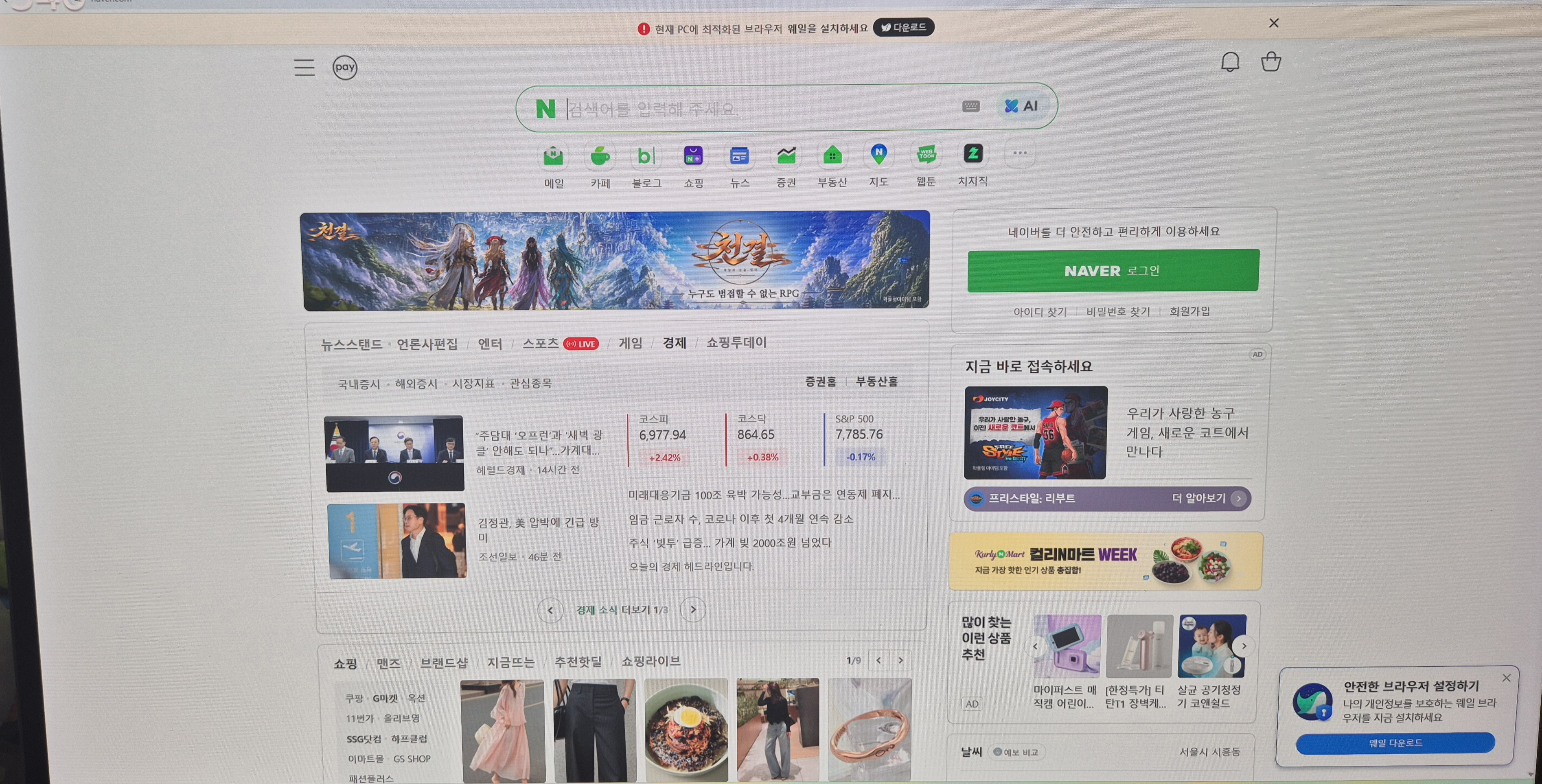Switch to 쇼핑투데이 tab
The image size is (1542, 784).
[x=736, y=342]
